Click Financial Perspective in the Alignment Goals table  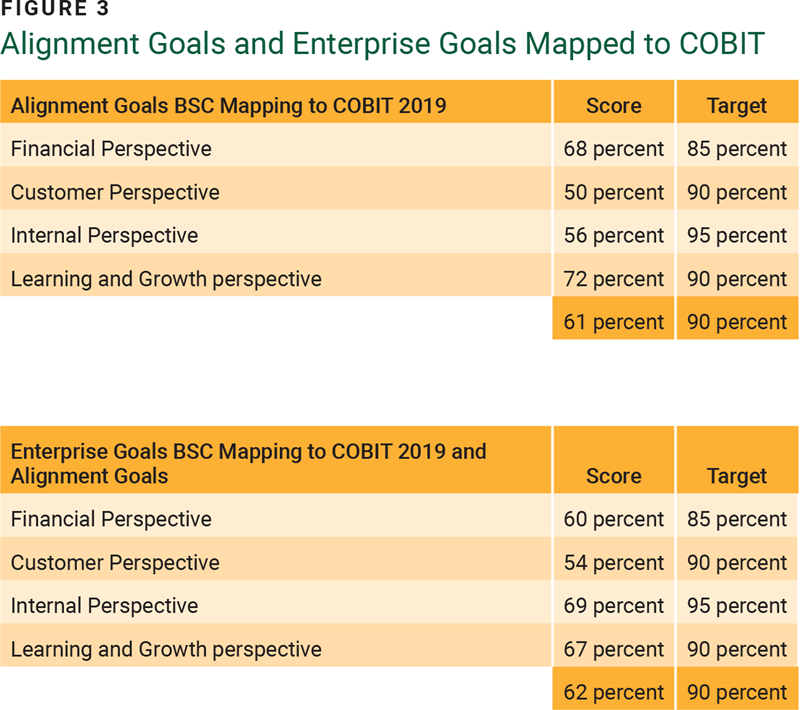[x=111, y=149]
